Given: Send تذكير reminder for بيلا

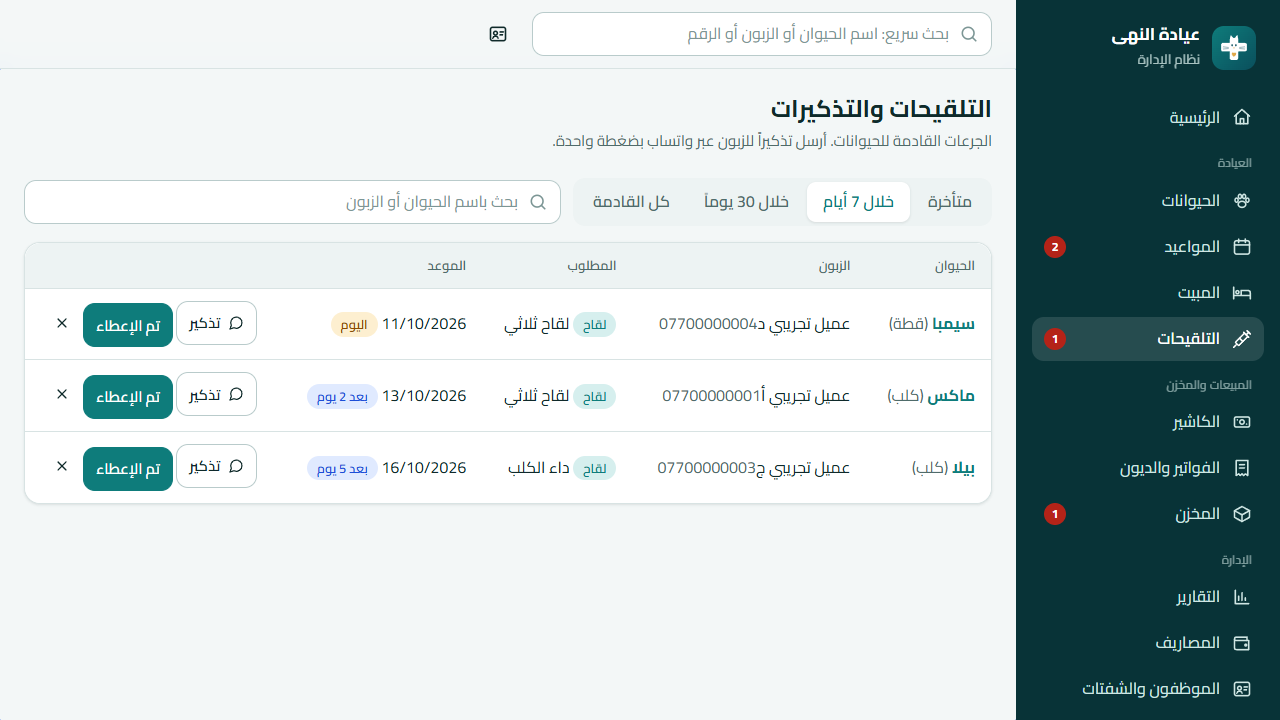Looking at the screenshot, I should click(217, 466).
